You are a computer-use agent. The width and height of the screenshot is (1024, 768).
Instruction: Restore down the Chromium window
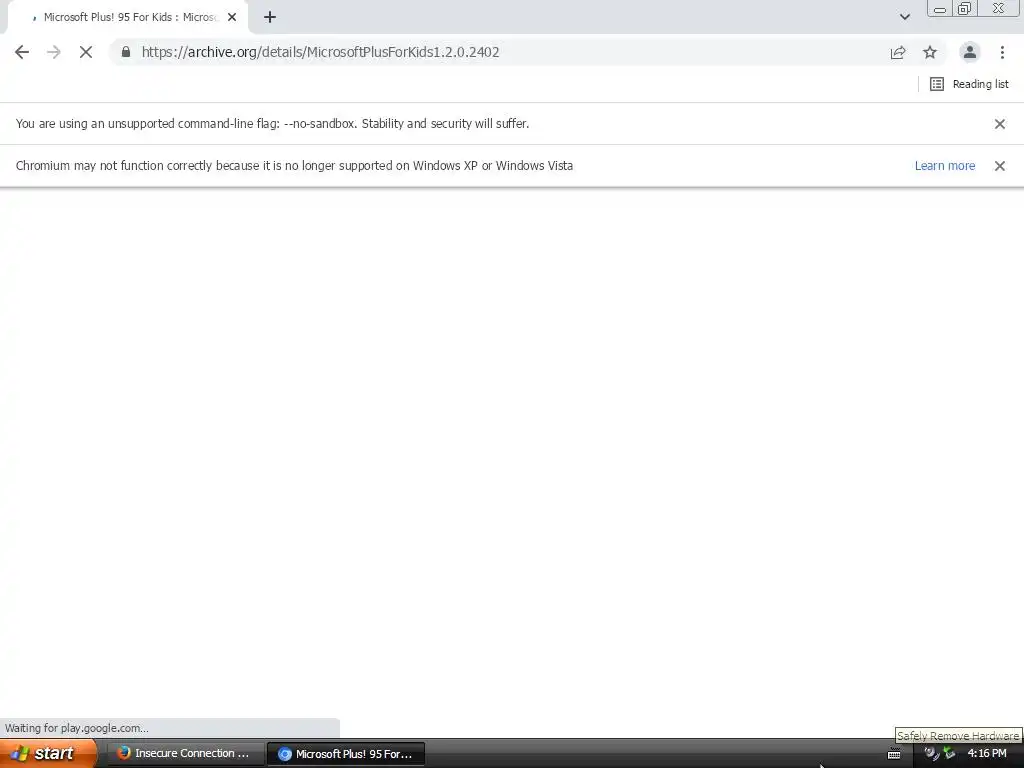965,9
